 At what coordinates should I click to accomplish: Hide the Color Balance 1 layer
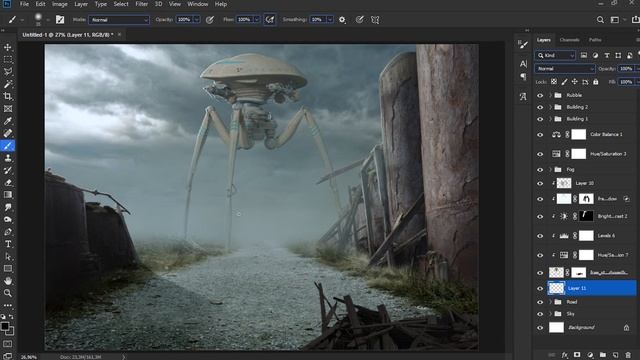pyautogui.click(x=540, y=135)
